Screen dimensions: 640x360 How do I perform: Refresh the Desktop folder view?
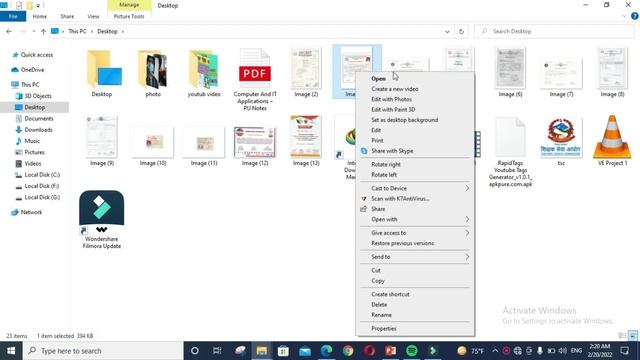click(461, 31)
